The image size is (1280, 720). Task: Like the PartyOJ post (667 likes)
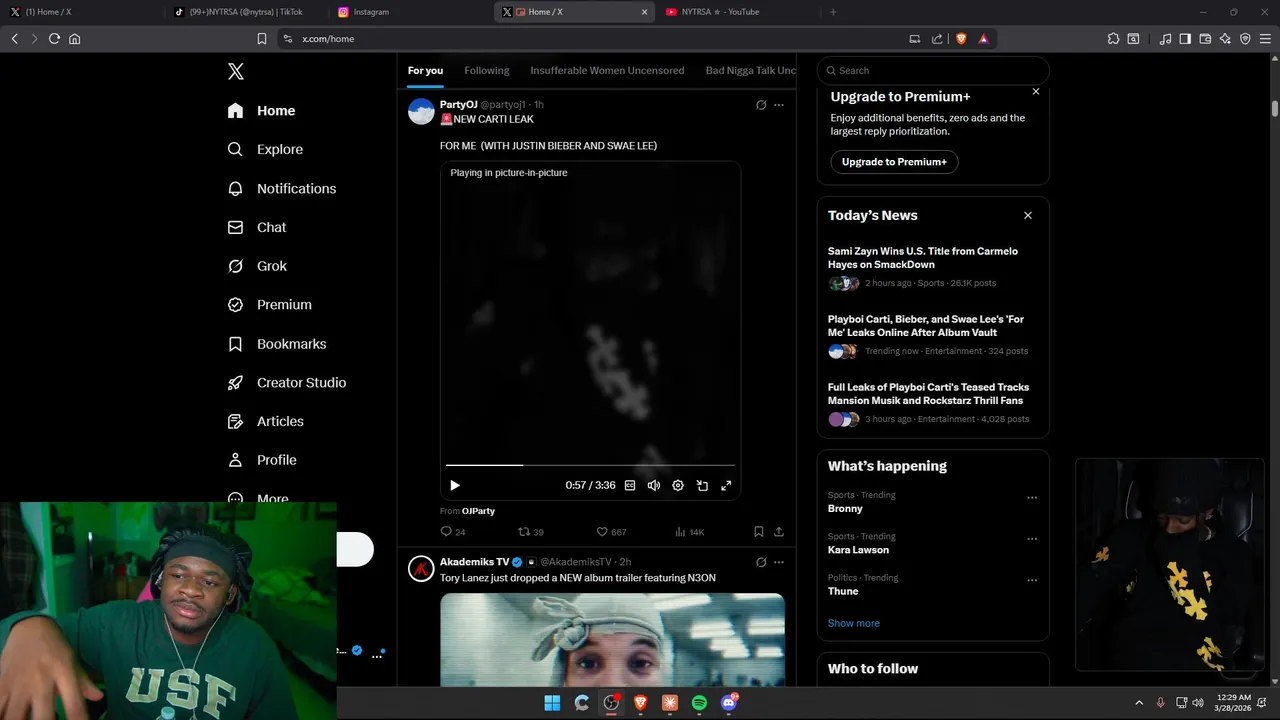pyautogui.click(x=611, y=532)
